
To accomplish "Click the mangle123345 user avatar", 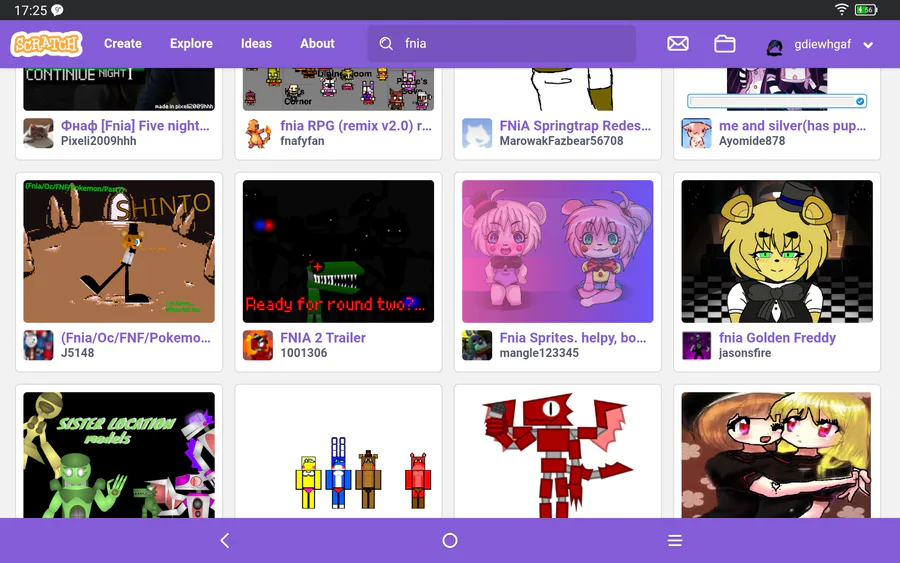I will 477,345.
